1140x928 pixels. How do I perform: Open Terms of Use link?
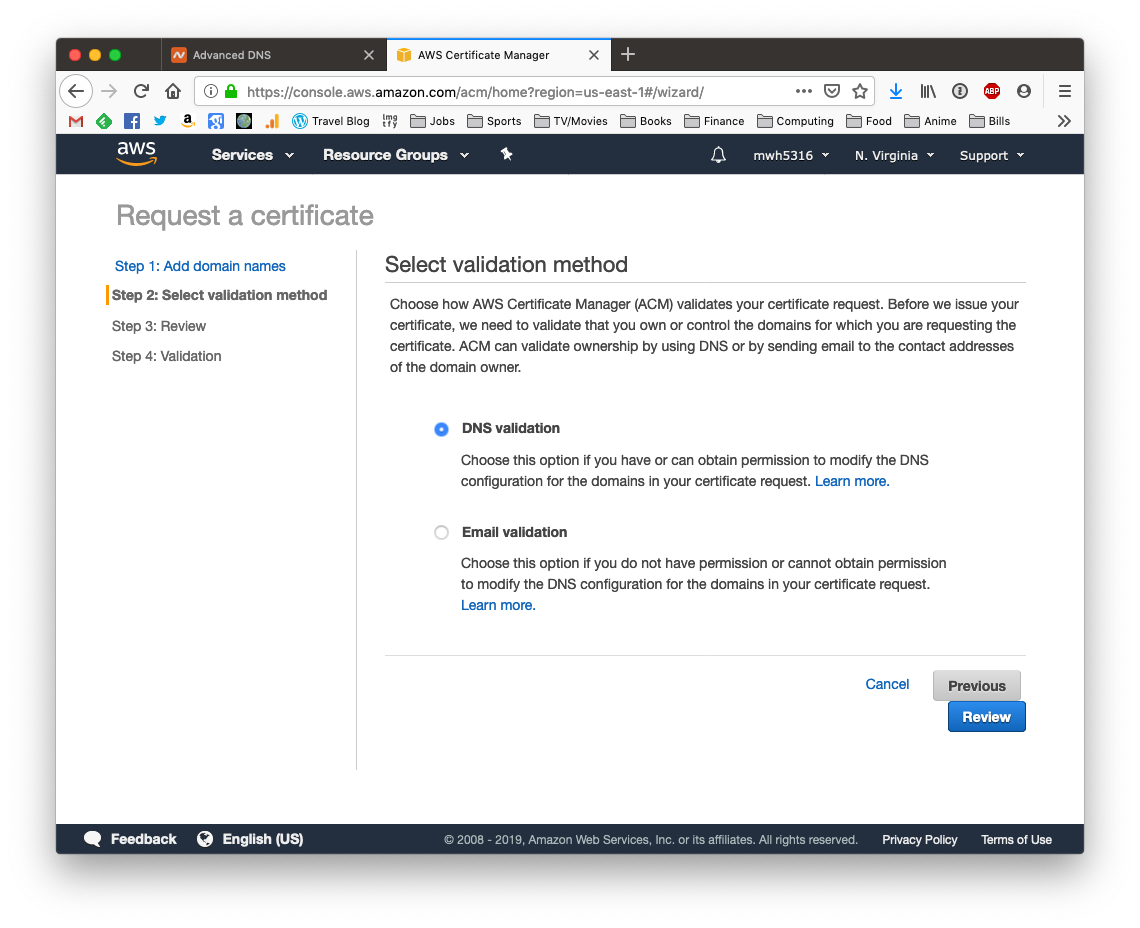point(1016,840)
